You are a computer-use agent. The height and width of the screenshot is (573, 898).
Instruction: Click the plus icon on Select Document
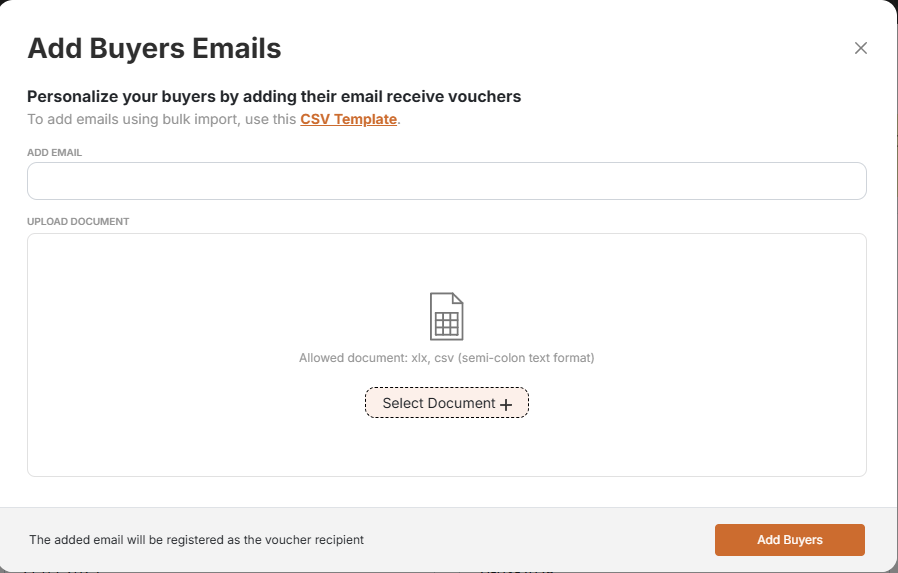tap(506, 404)
